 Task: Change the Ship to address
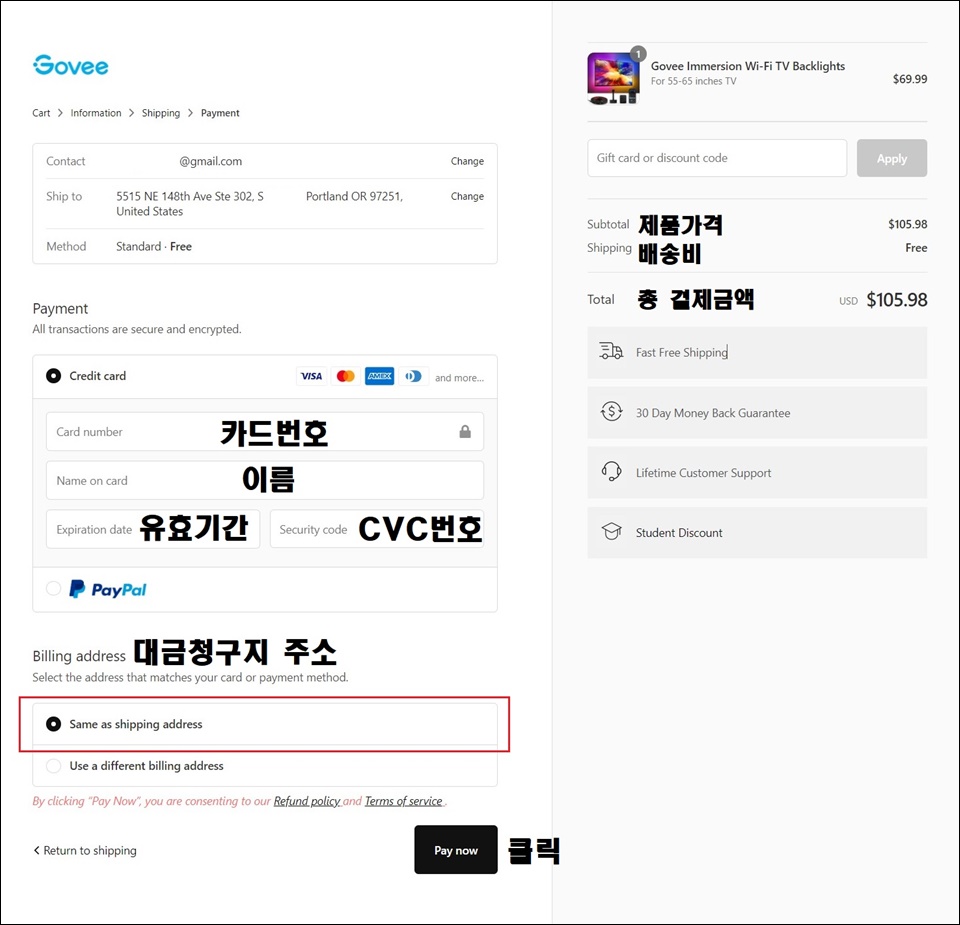pos(467,196)
